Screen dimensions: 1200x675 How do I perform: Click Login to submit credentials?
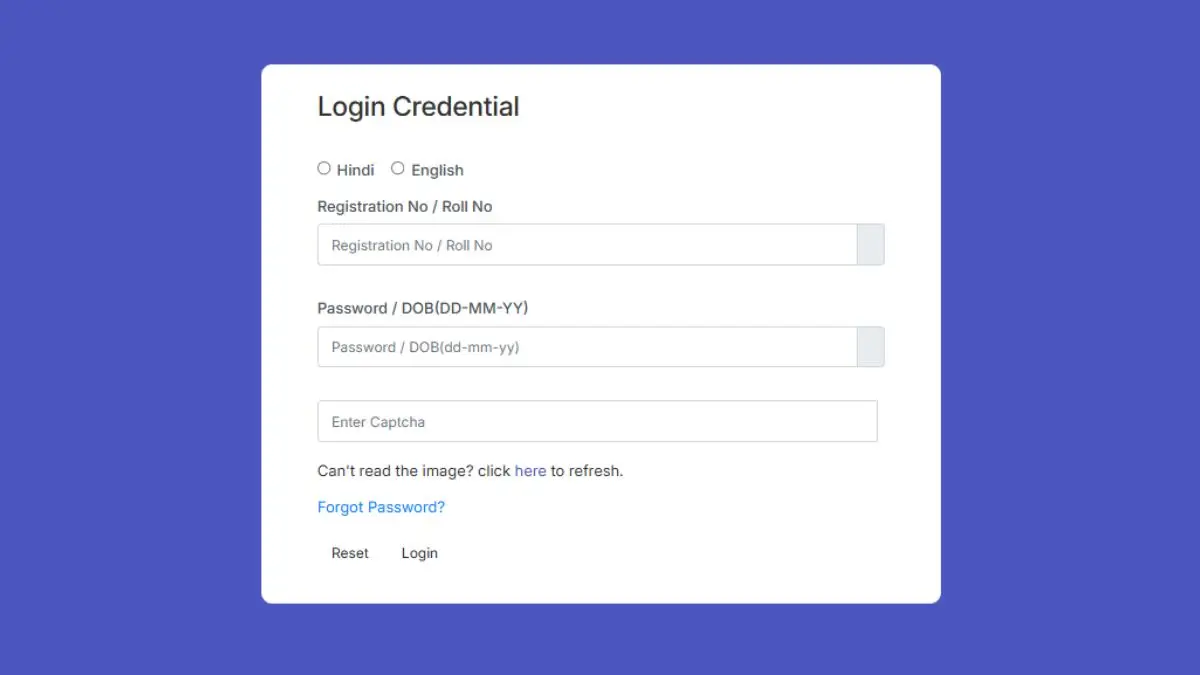click(x=419, y=552)
